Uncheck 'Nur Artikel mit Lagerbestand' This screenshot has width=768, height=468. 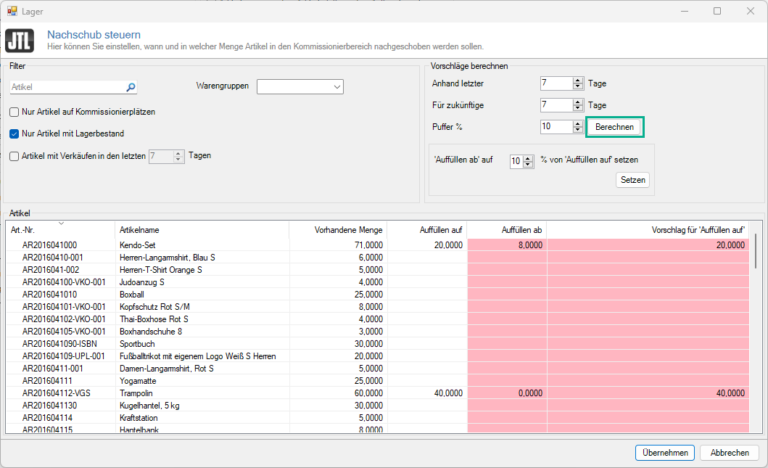pyautogui.click(x=14, y=133)
